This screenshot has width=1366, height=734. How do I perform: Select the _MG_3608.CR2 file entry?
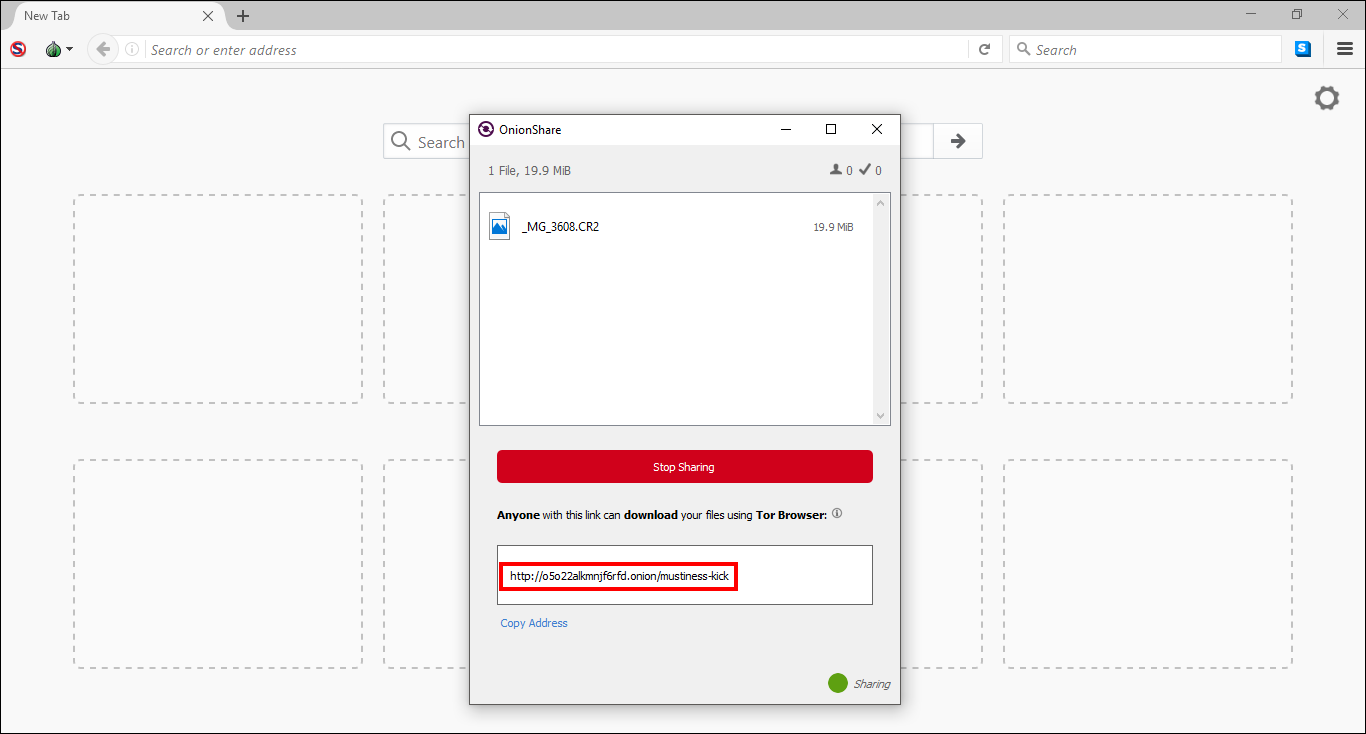click(x=677, y=227)
